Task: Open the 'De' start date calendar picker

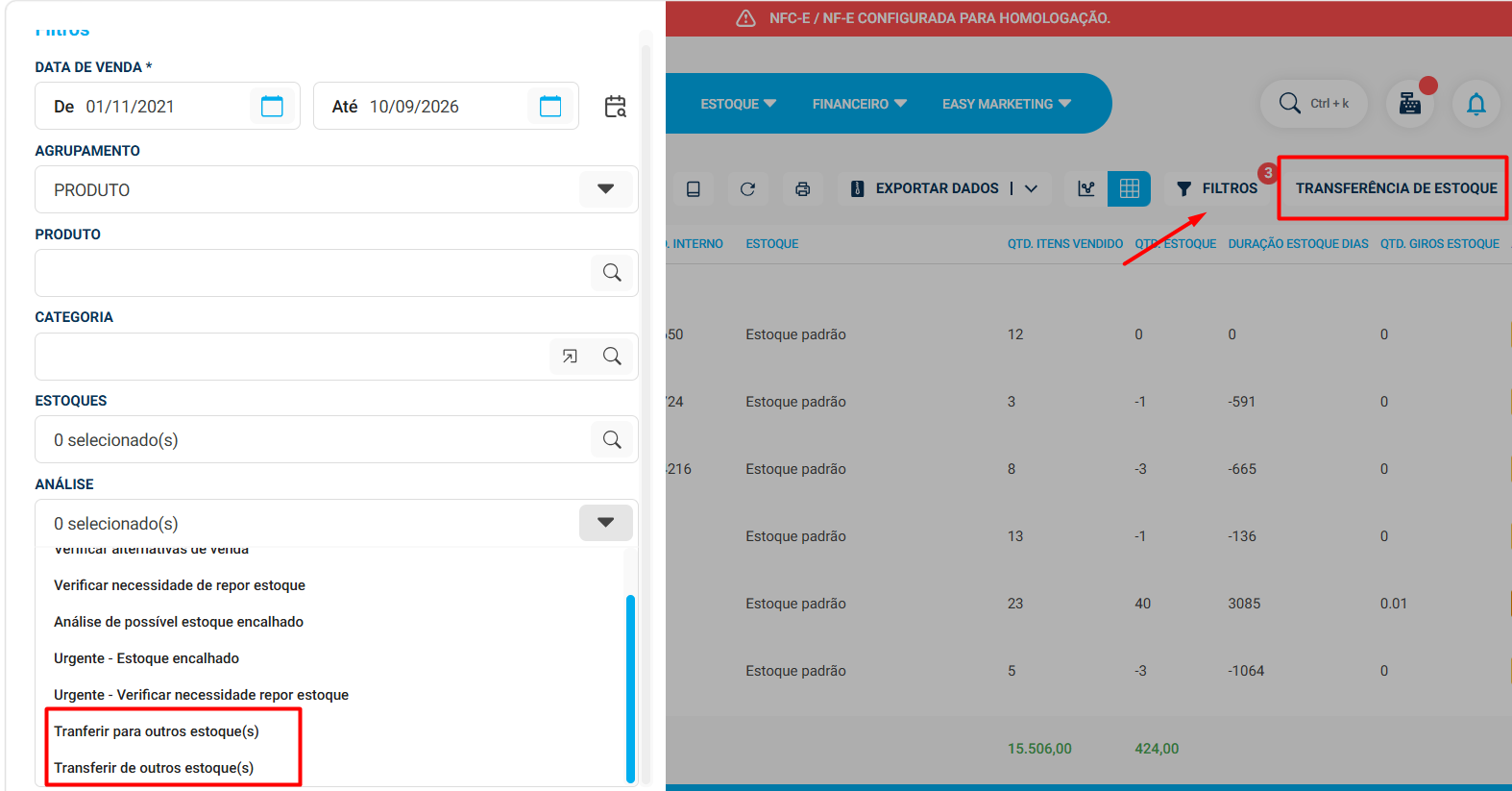Action: coord(272,106)
